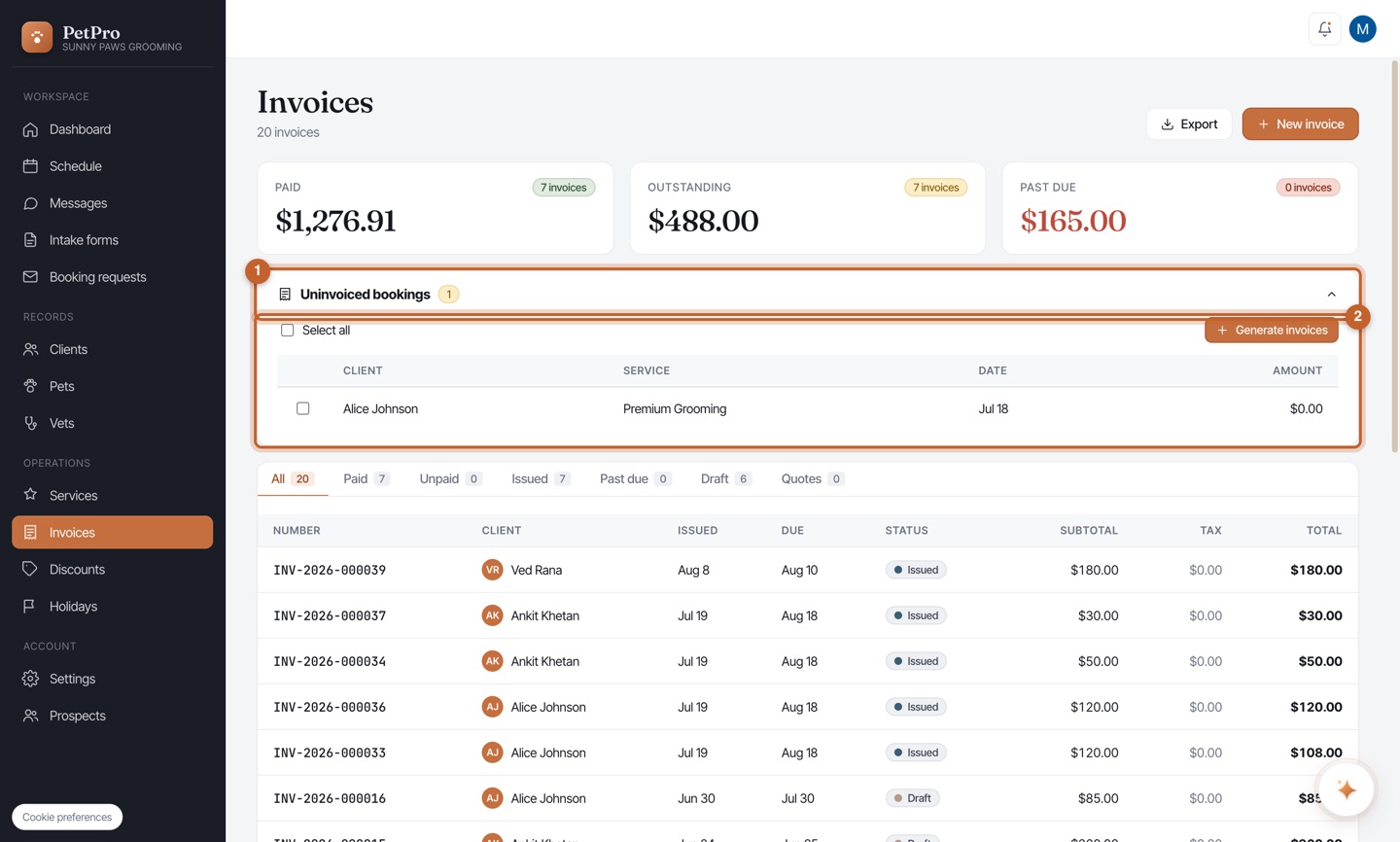Click the Prospects people icon
Viewport: 1400px width, 842px height.
pos(30,716)
